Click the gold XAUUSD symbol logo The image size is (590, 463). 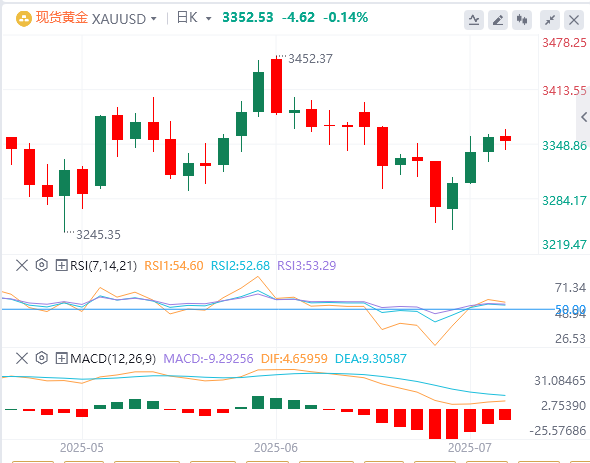(x=24, y=19)
